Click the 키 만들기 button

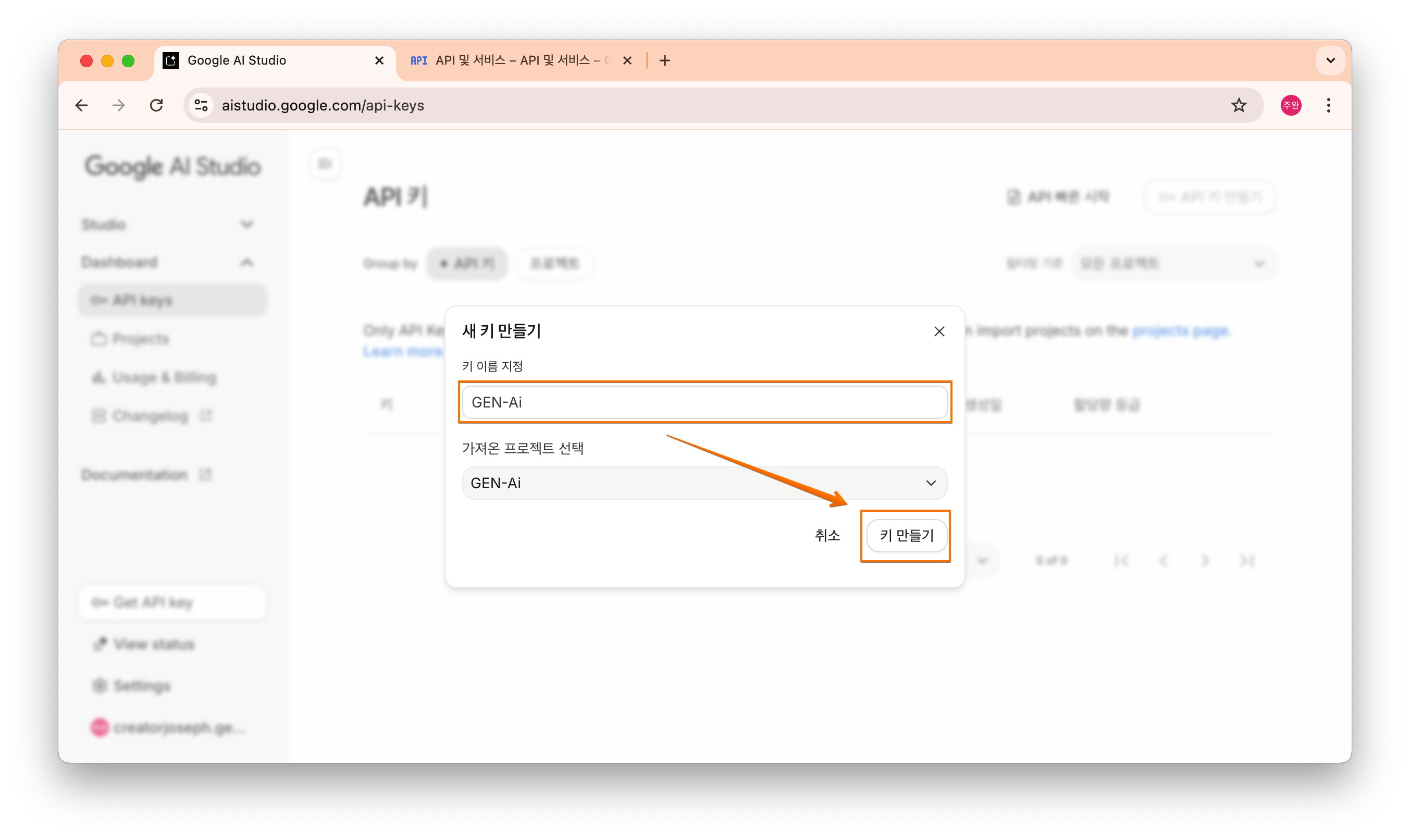coord(906,536)
